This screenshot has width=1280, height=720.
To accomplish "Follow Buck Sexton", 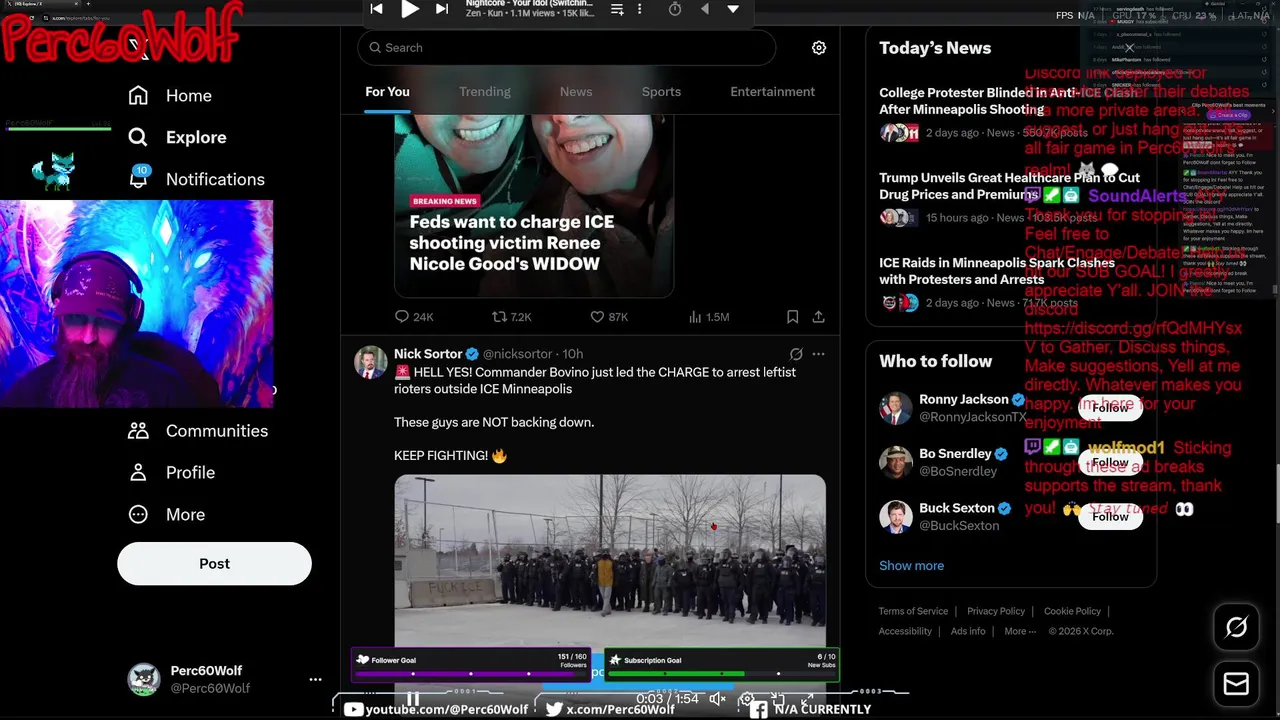I will click(1110, 516).
